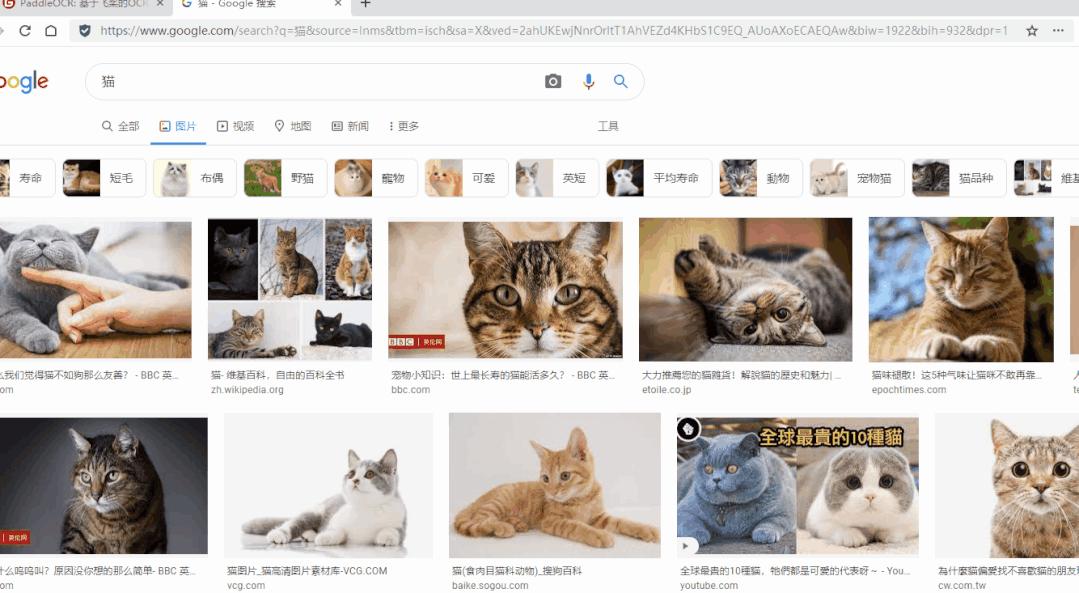Viewport: 1079px width, 593px height.
Task: Filter by the 平均寿命 chip
Action: click(659, 178)
